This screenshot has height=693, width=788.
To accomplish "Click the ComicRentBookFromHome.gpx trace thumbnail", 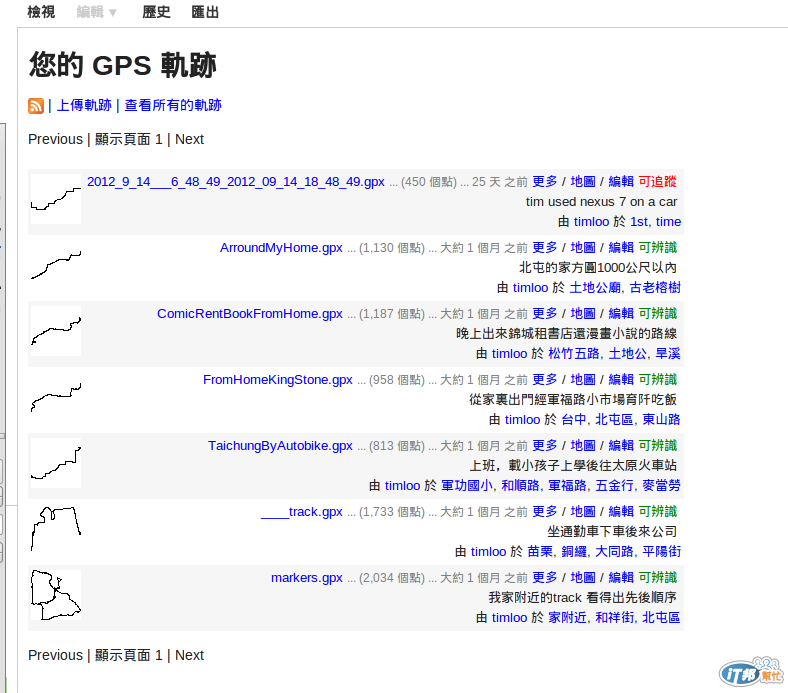I will pos(56,331).
